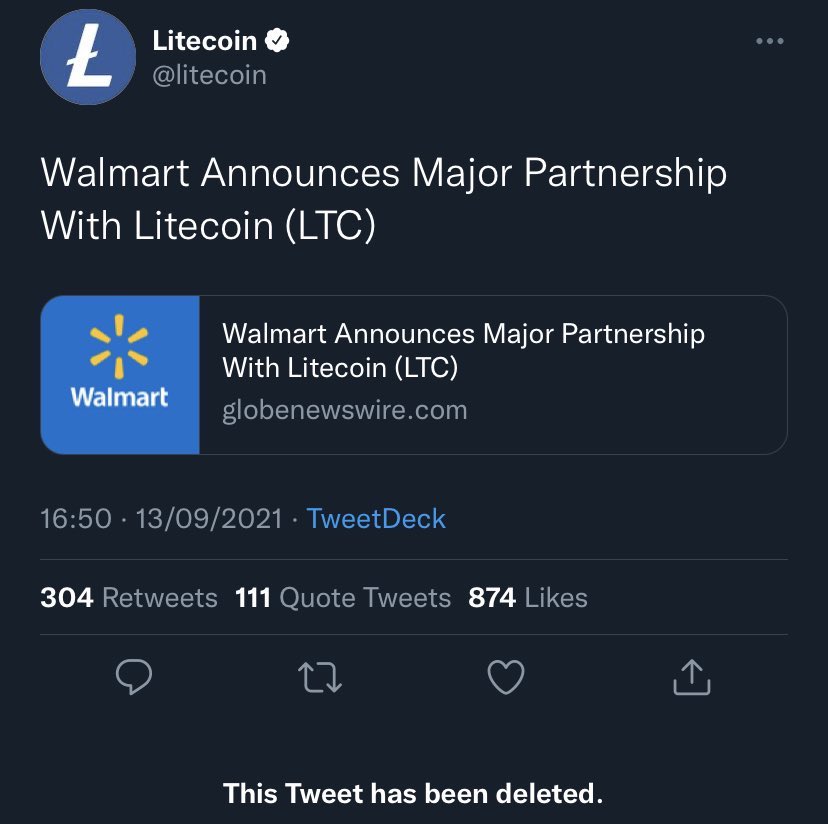The width and height of the screenshot is (828, 824).
Task: Click the 'This Tweet has been deleted' notice
Action: 414,794
